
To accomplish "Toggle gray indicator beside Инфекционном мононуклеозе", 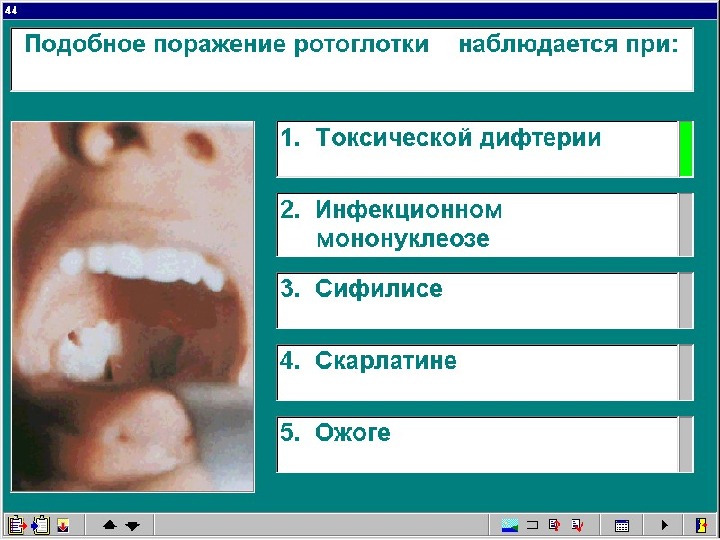I will (686, 225).
